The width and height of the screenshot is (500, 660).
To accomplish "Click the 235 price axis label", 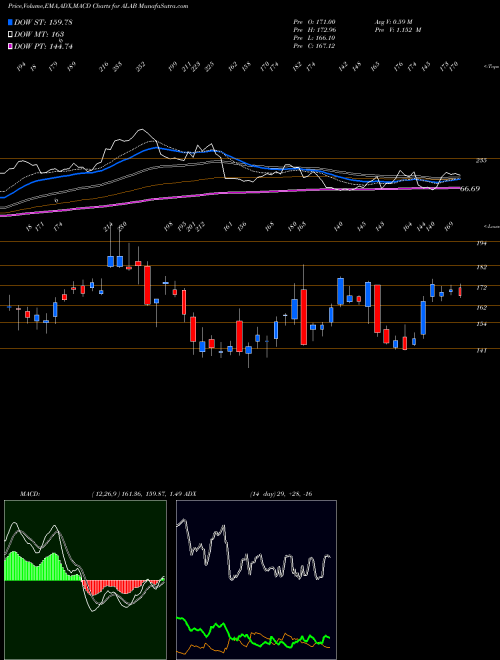I will [x=481, y=160].
